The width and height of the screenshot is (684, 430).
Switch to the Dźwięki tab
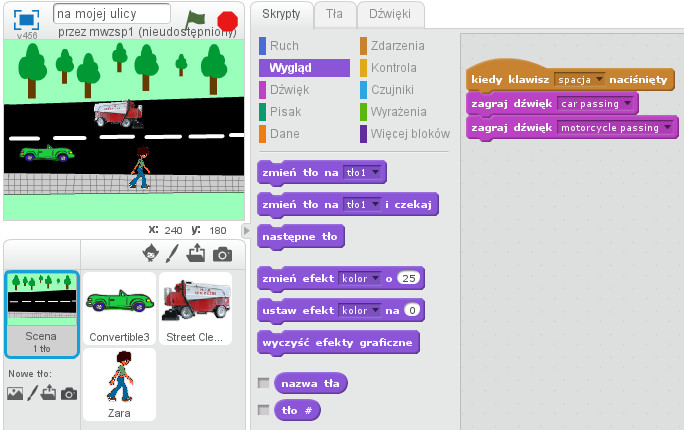point(390,14)
